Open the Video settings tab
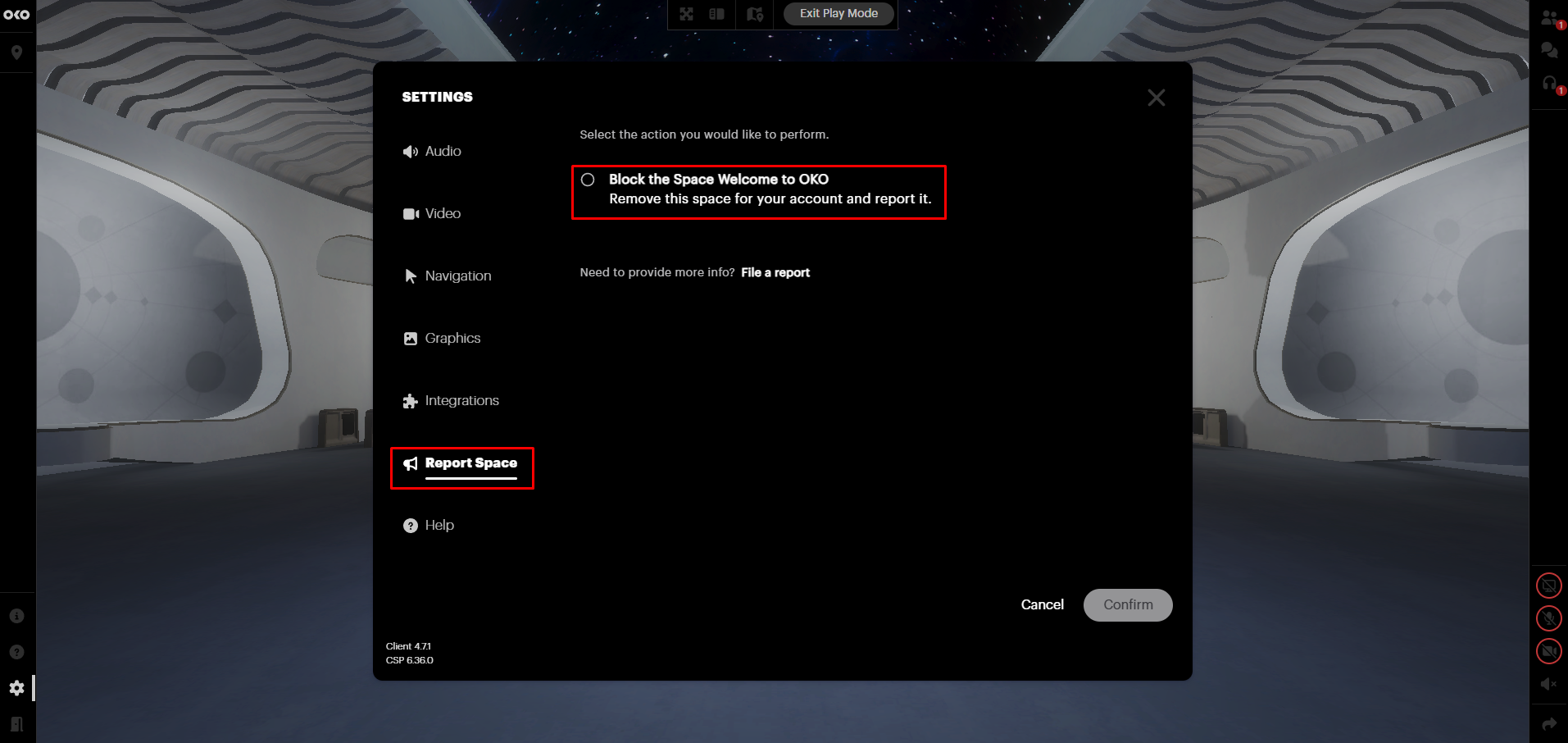Screen dimensions: 1568x743 432,213
